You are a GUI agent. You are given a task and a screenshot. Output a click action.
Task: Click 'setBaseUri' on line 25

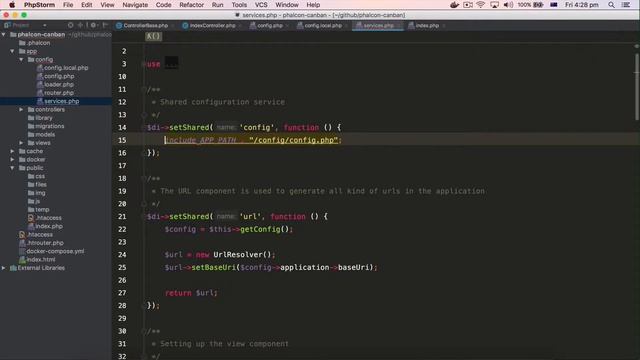(x=213, y=267)
